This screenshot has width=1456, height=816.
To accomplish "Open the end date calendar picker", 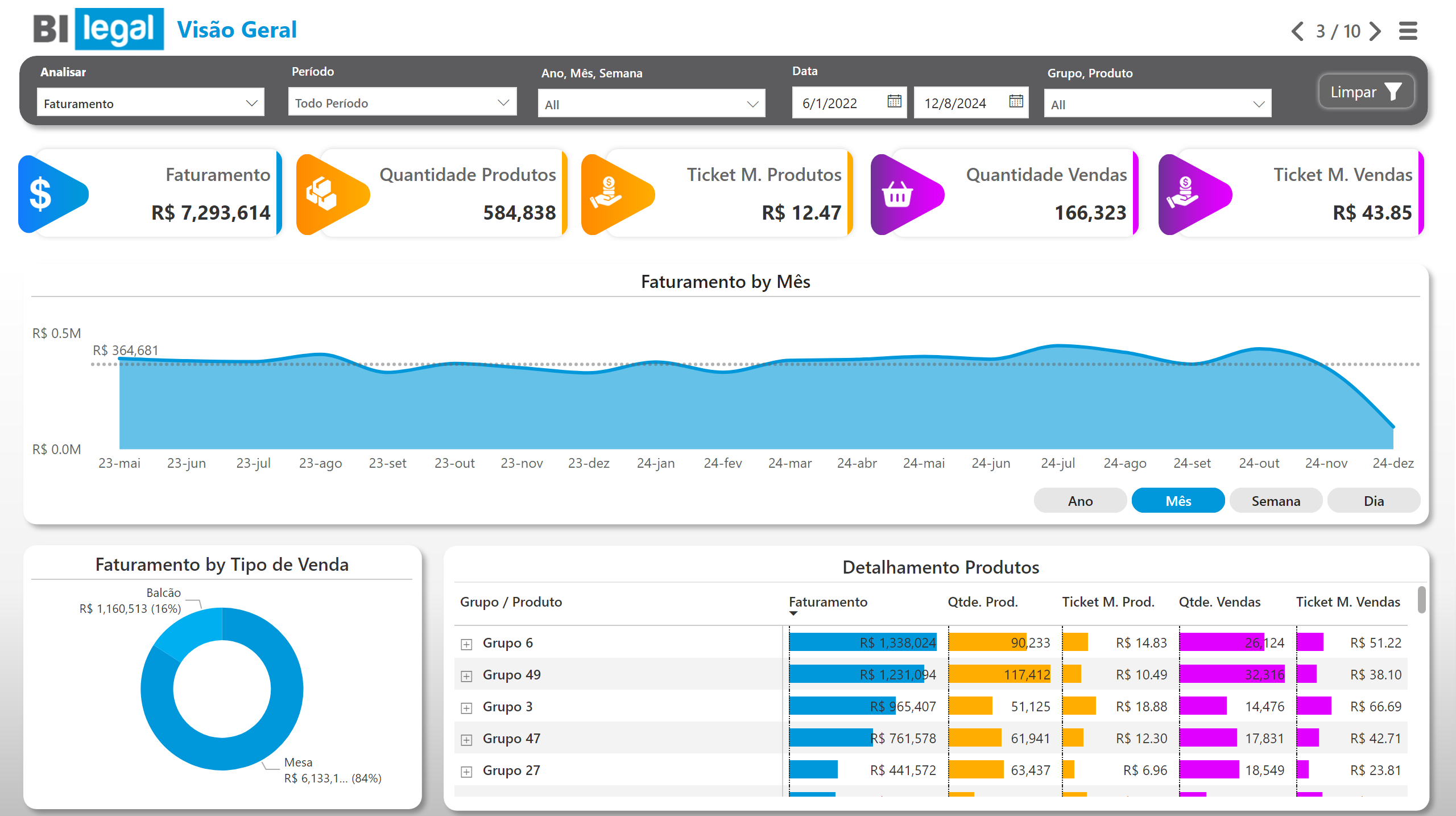I will [1016, 102].
